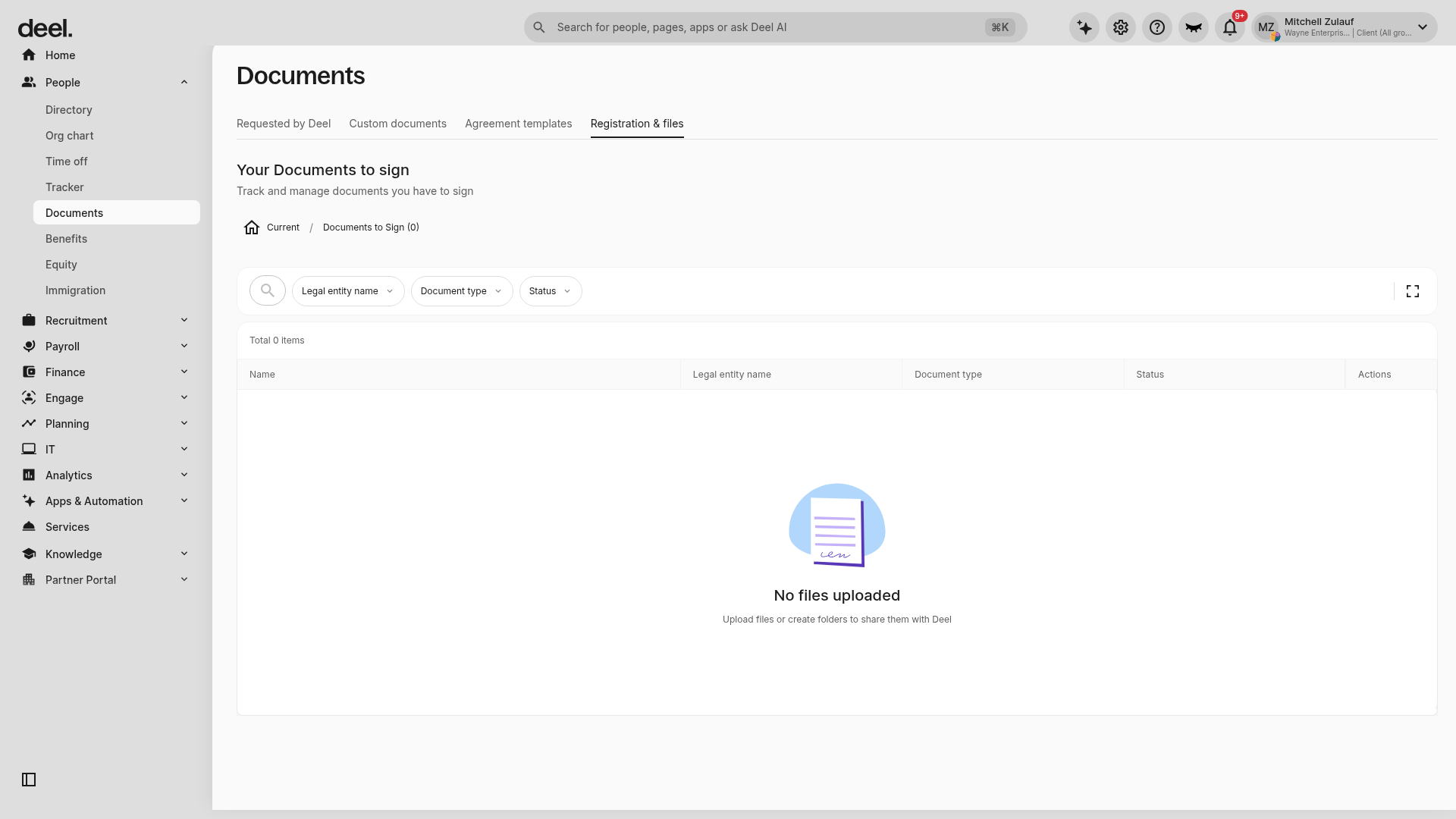The height and width of the screenshot is (819, 1456).
Task: Click the Engage icon in sidebar
Action: click(29, 398)
